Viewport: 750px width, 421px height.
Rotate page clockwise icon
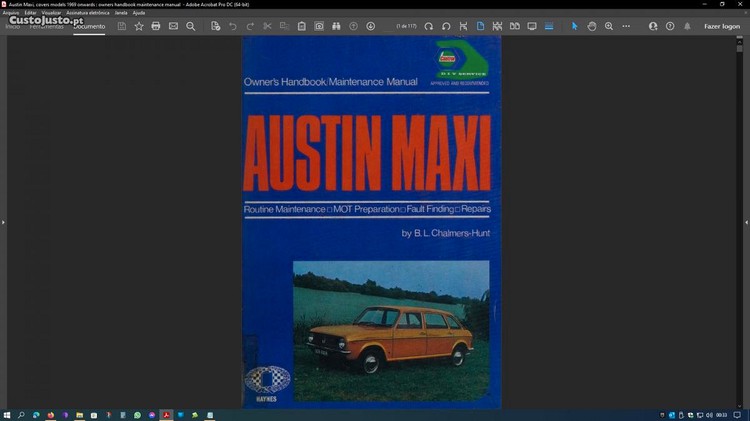(x=429, y=26)
